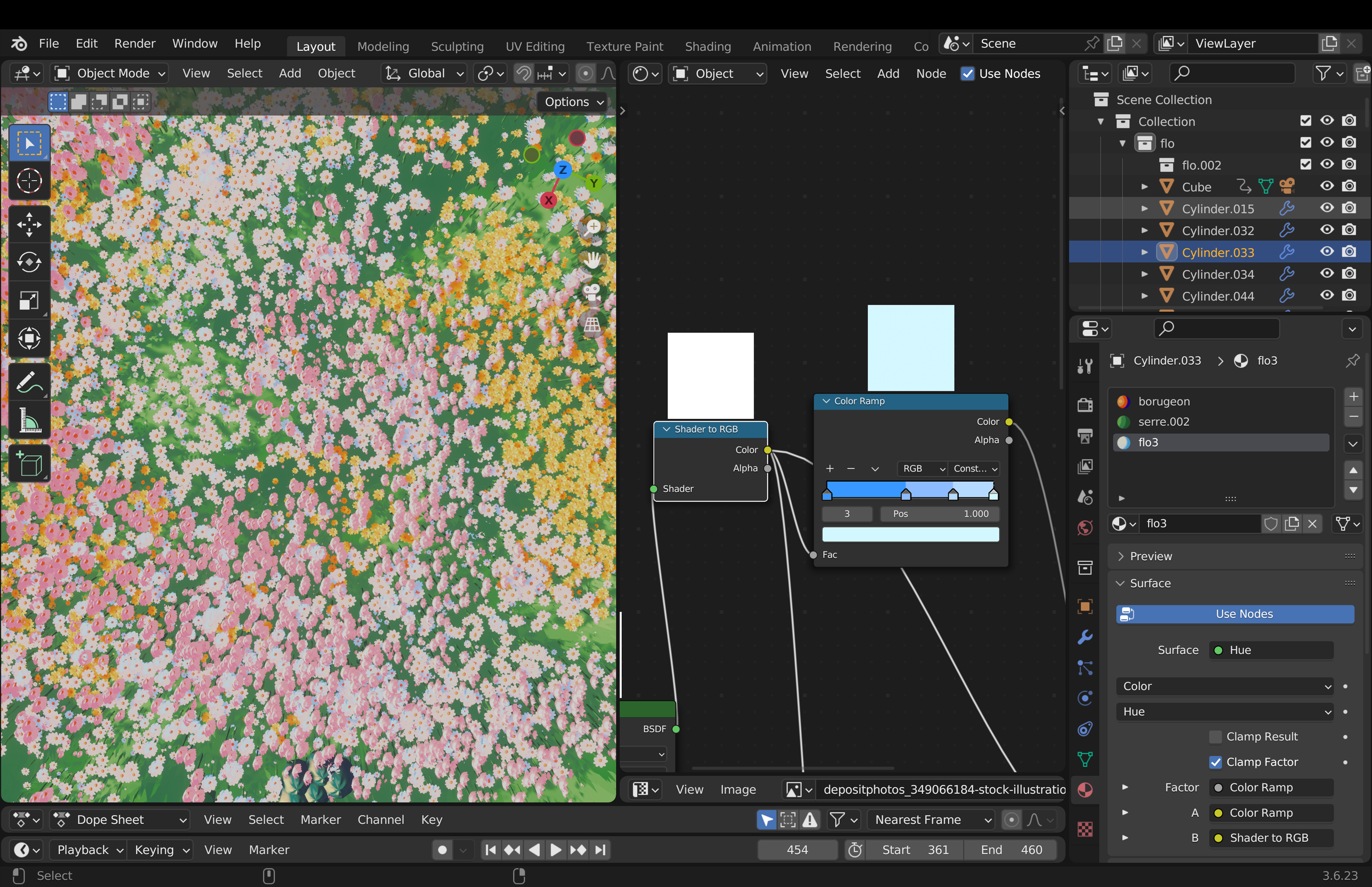Expand the Cylinder.015 tree item
The height and width of the screenshot is (887, 1372).
pos(1145,209)
